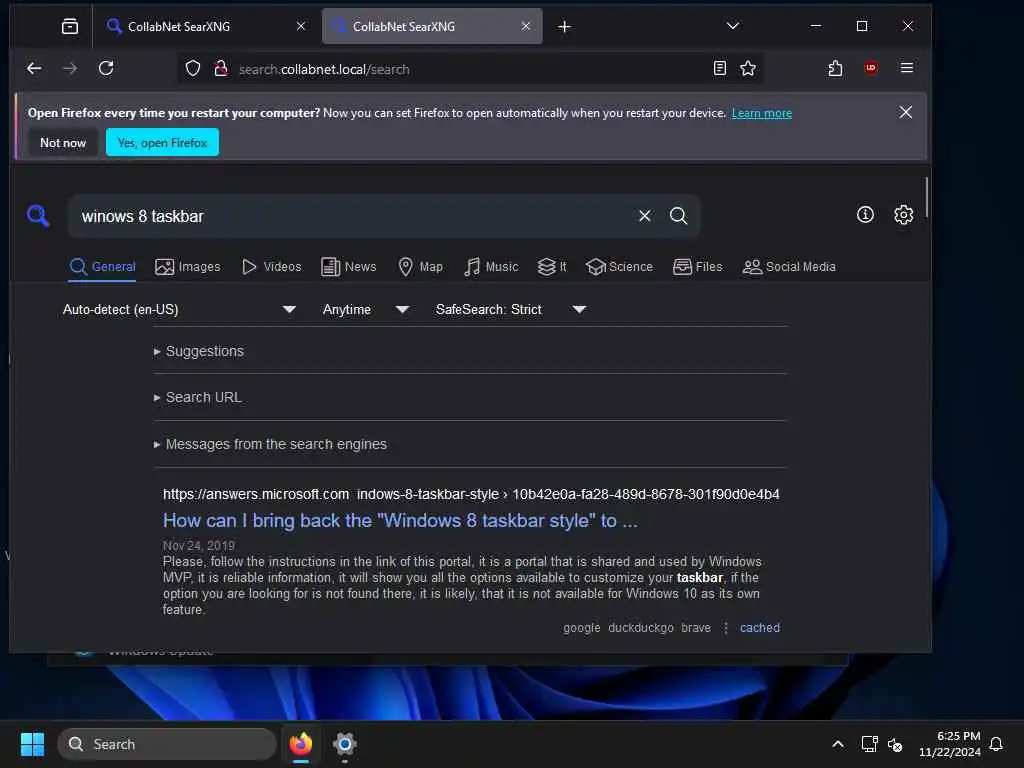Switch to the It category
This screenshot has height=768, width=1024.
pos(552,267)
